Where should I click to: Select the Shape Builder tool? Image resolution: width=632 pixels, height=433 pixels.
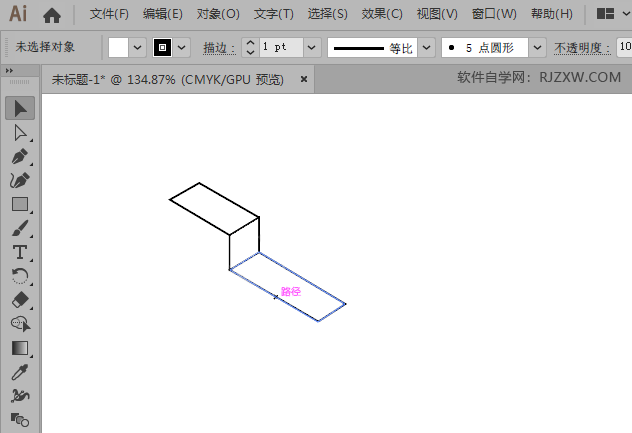[x=20, y=324]
